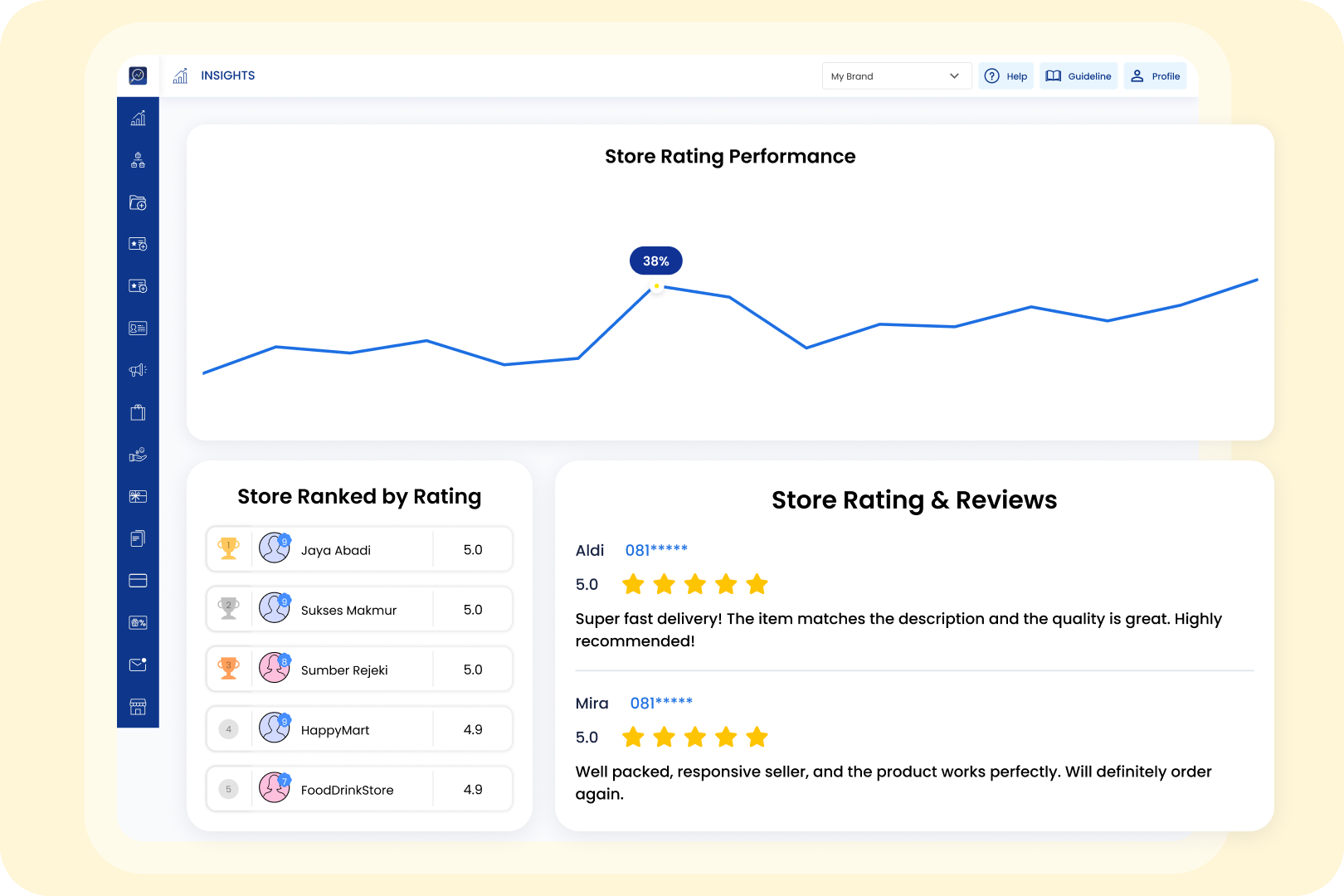Click Aldi's review text about fast delivery
Screen dimensions: 1344x896
[x=898, y=630]
